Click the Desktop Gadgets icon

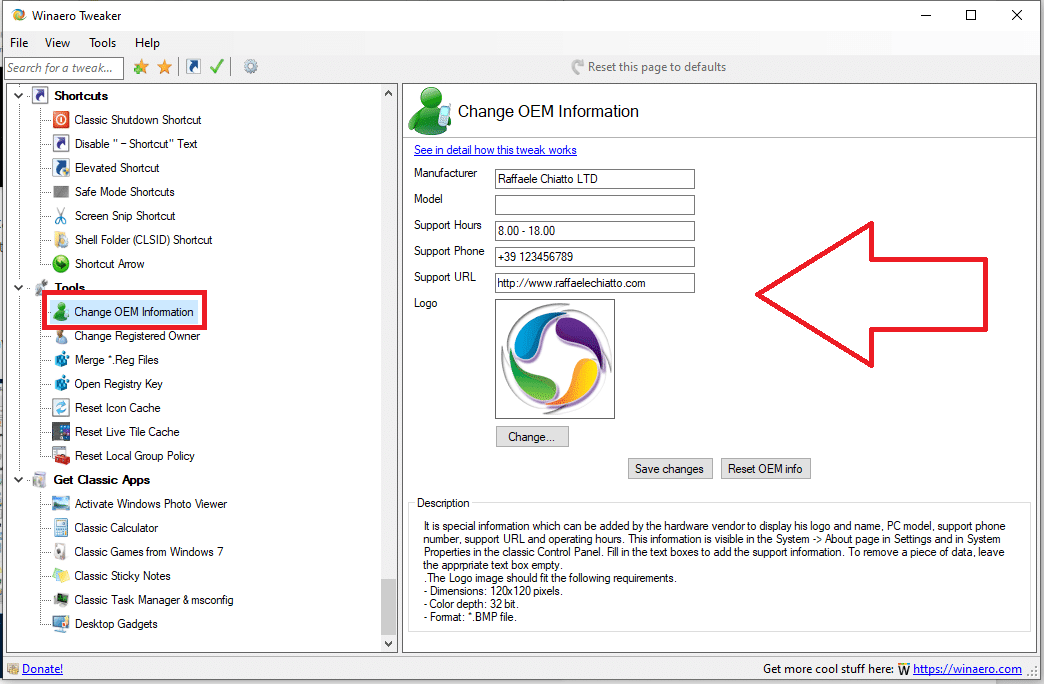(x=61, y=624)
